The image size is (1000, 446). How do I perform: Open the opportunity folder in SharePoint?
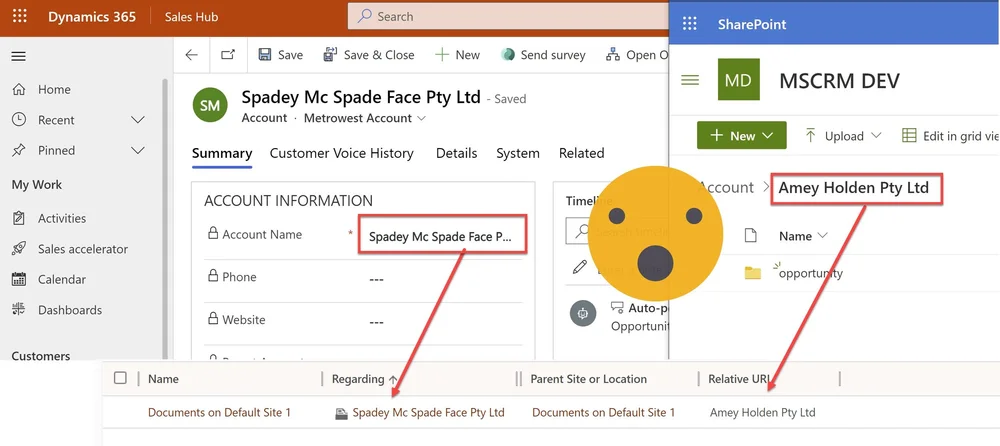pos(811,273)
